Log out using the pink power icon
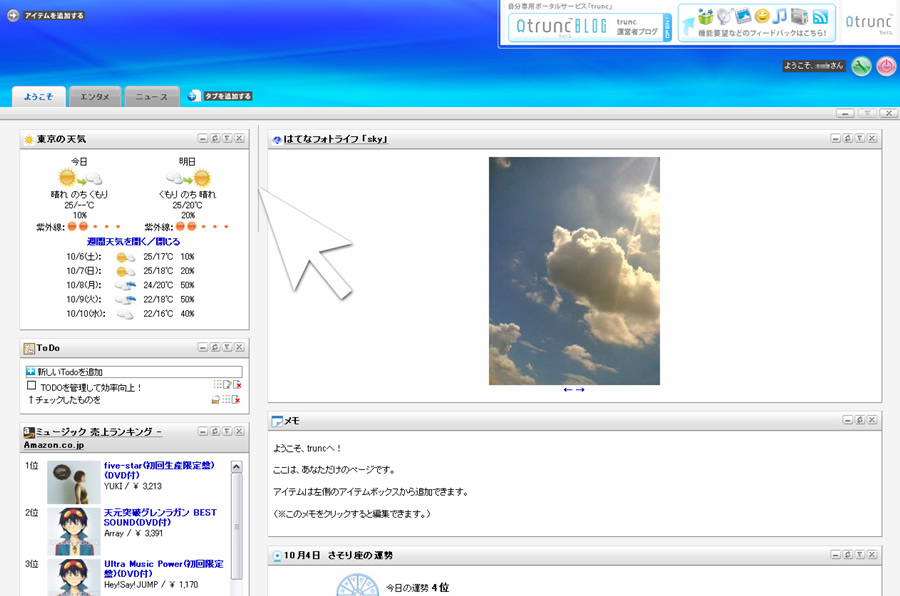 tap(886, 66)
